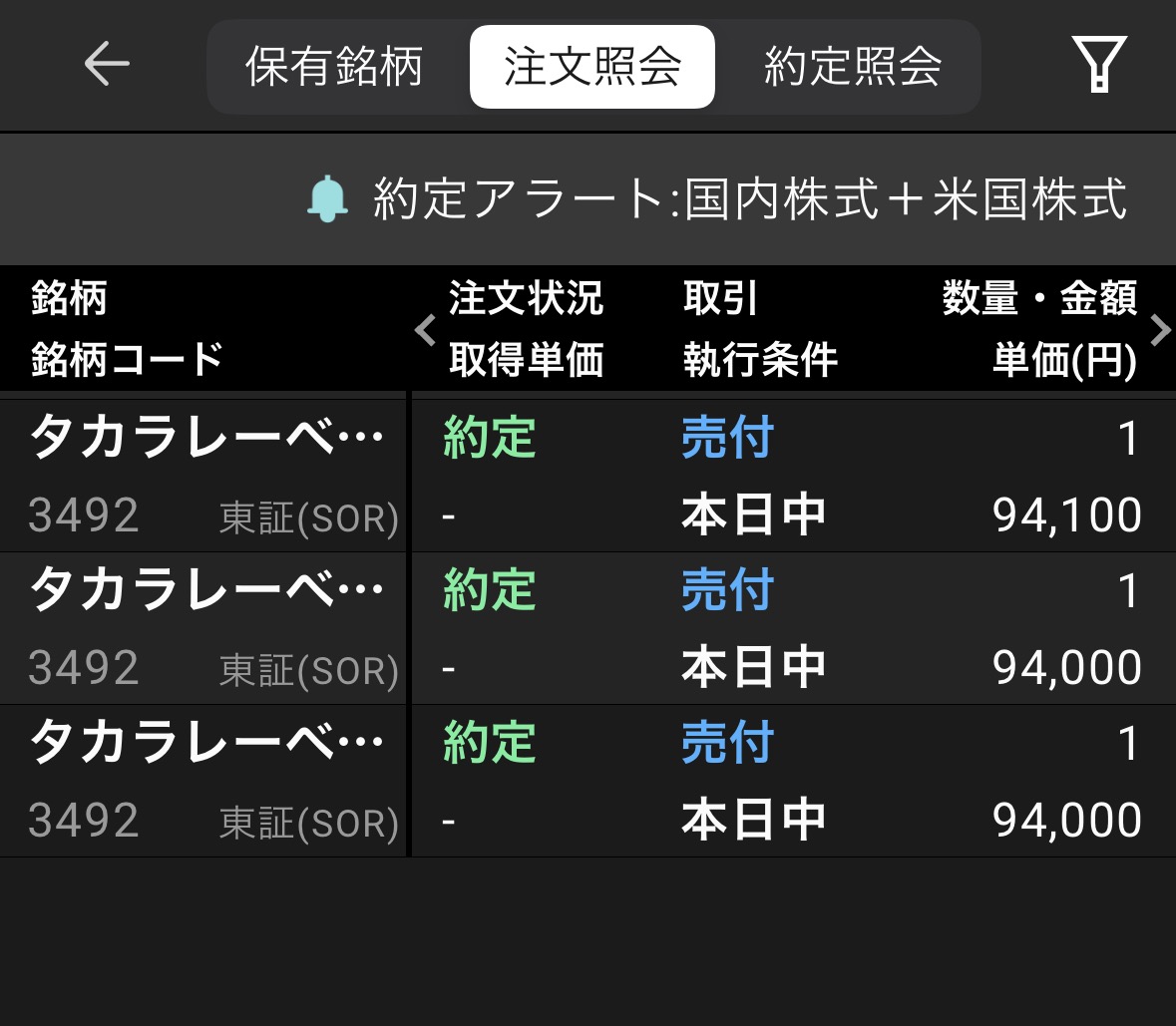Switch to 保有銘柄 tab

point(334,67)
